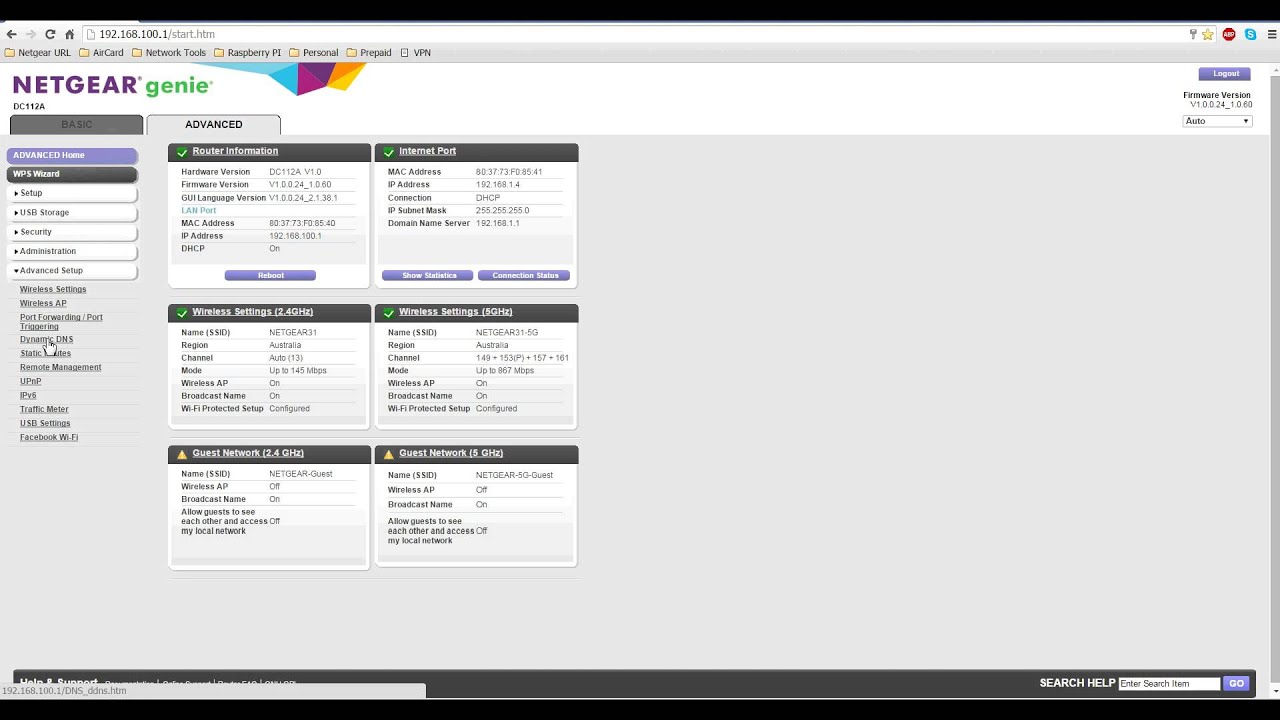Screen dimensions: 1280x720
Task: Open the Guest Network (5 GHz) heading link
Action: click(451, 453)
